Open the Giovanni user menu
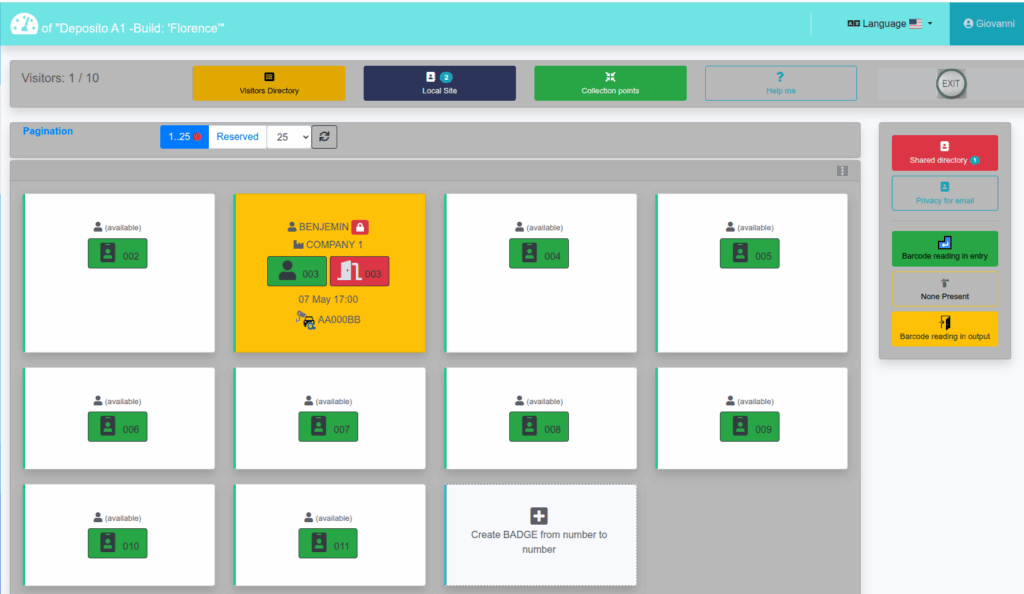1024x594 pixels. [x=989, y=23]
